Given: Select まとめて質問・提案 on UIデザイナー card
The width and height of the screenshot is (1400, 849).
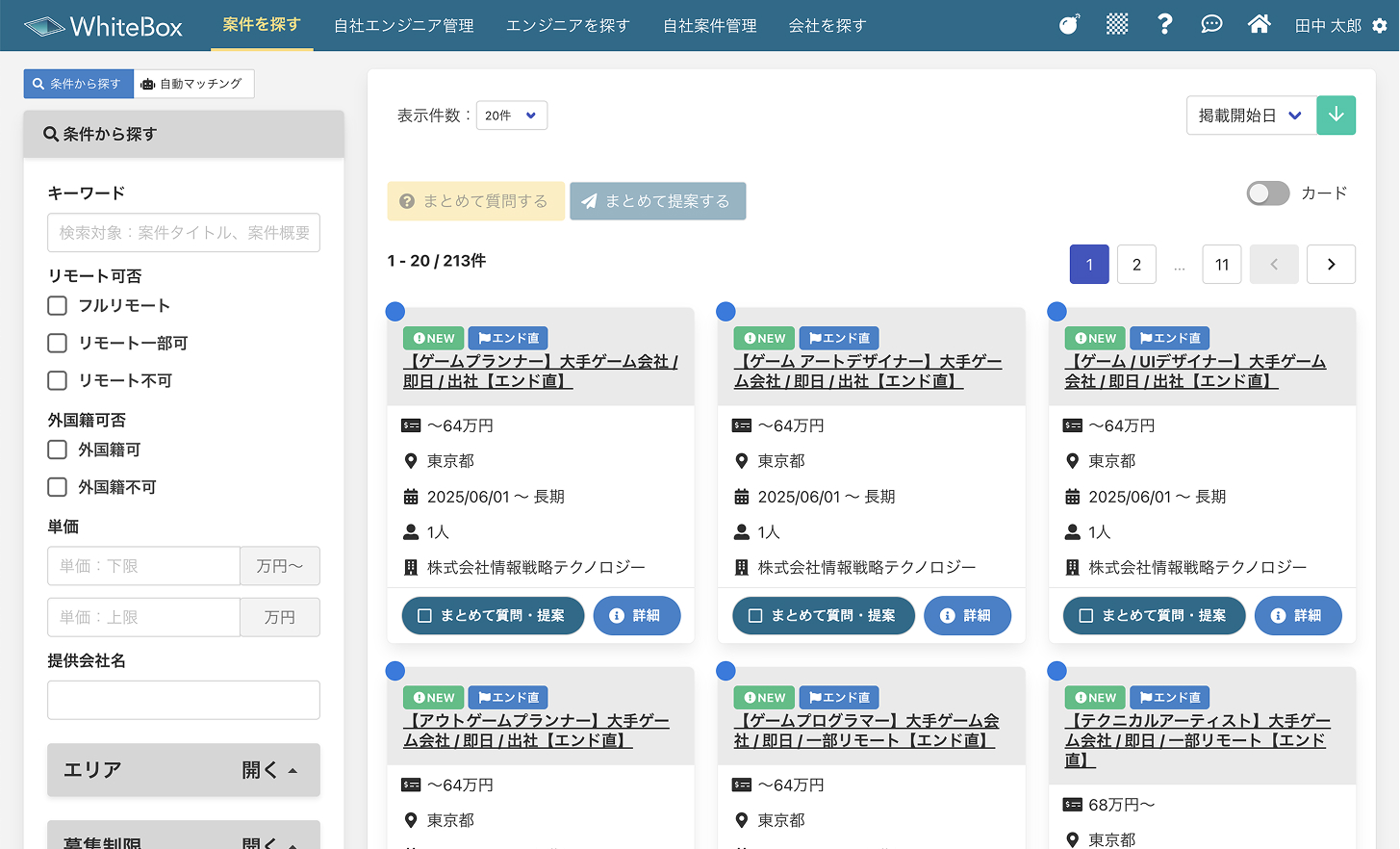Looking at the screenshot, I should point(1155,616).
